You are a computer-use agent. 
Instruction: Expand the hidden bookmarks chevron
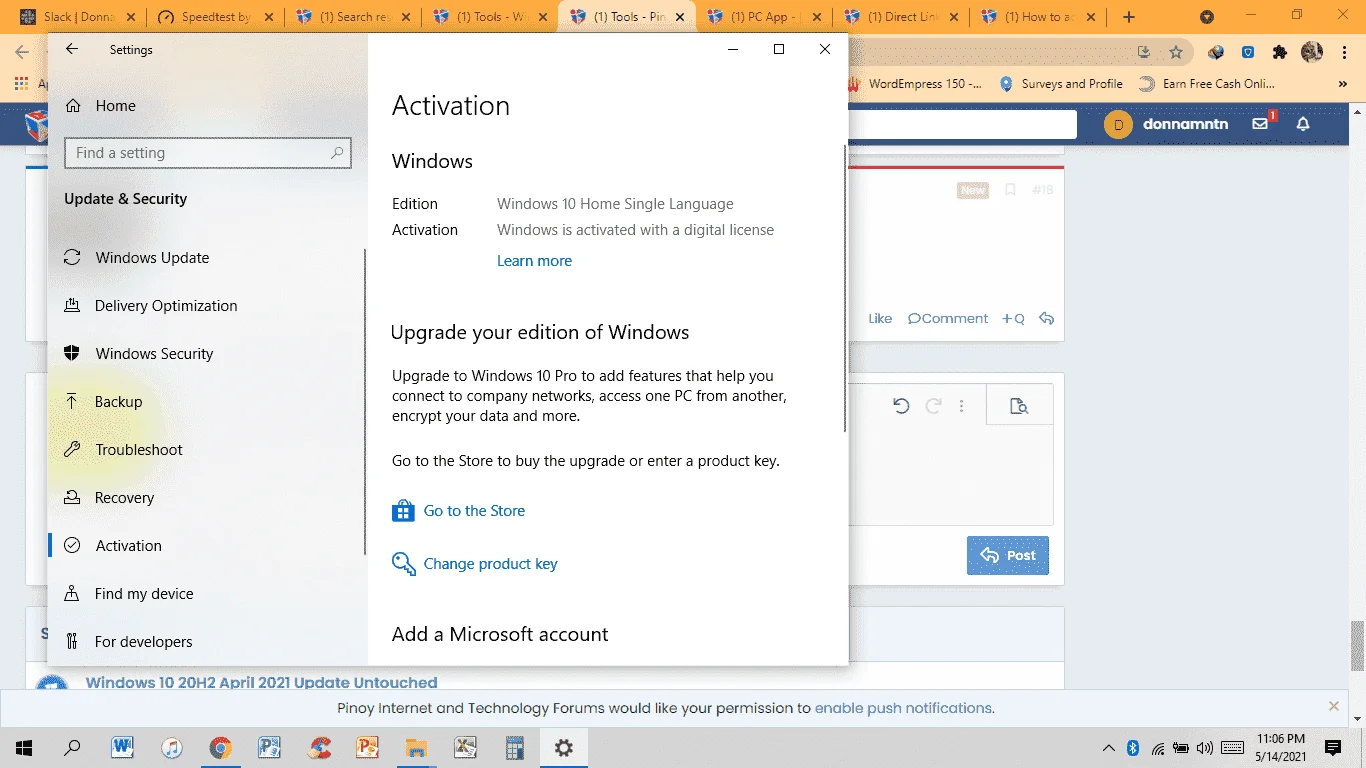(x=1345, y=84)
